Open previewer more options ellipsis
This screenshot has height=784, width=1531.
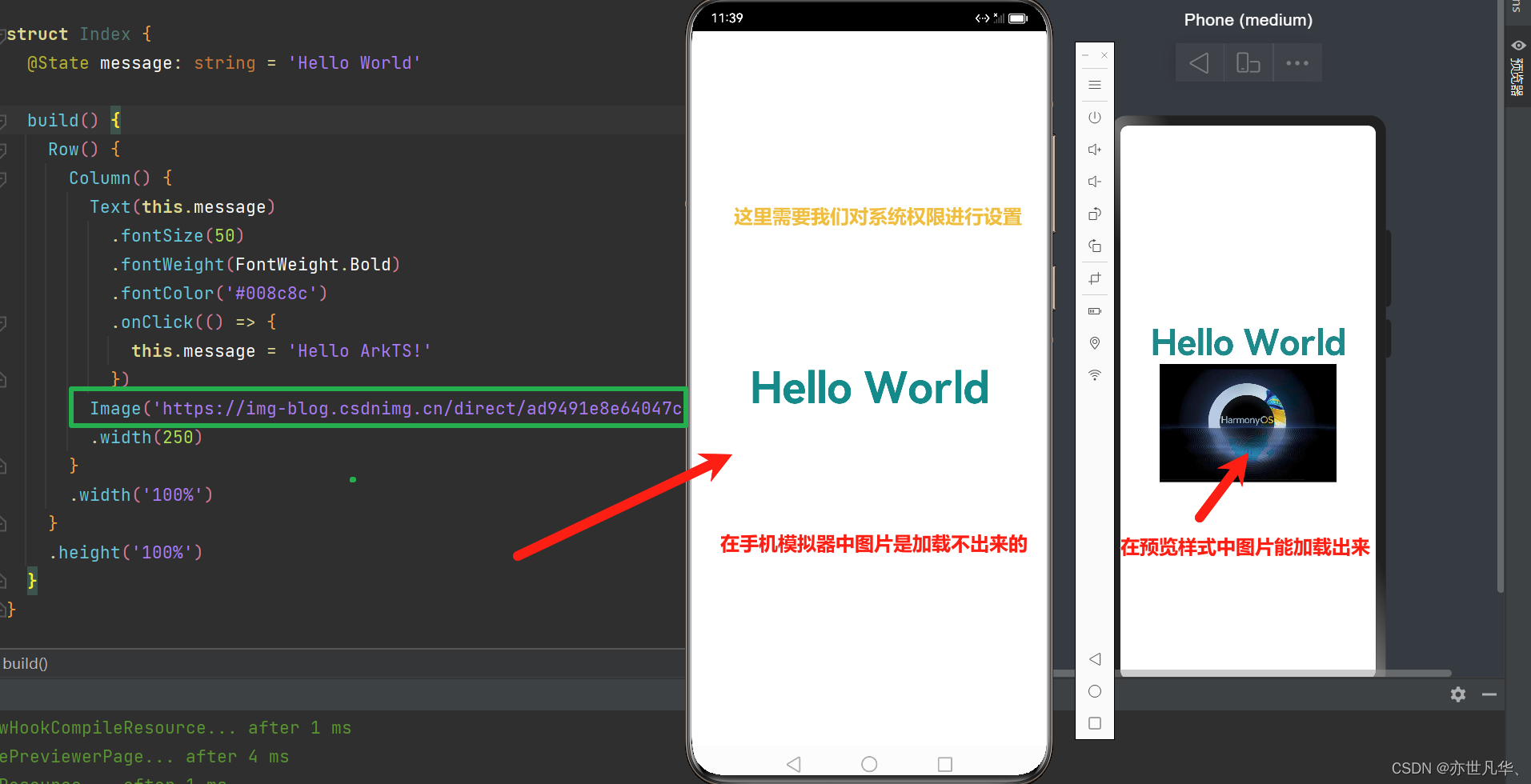[1297, 63]
